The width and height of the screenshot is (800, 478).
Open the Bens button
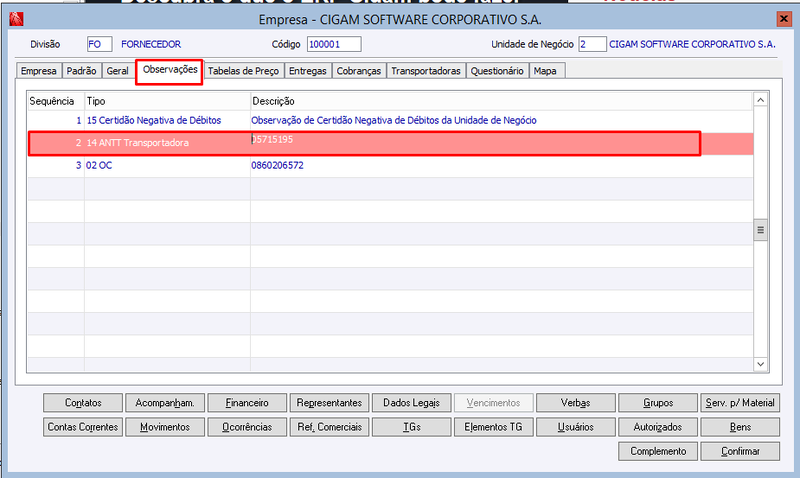740,427
